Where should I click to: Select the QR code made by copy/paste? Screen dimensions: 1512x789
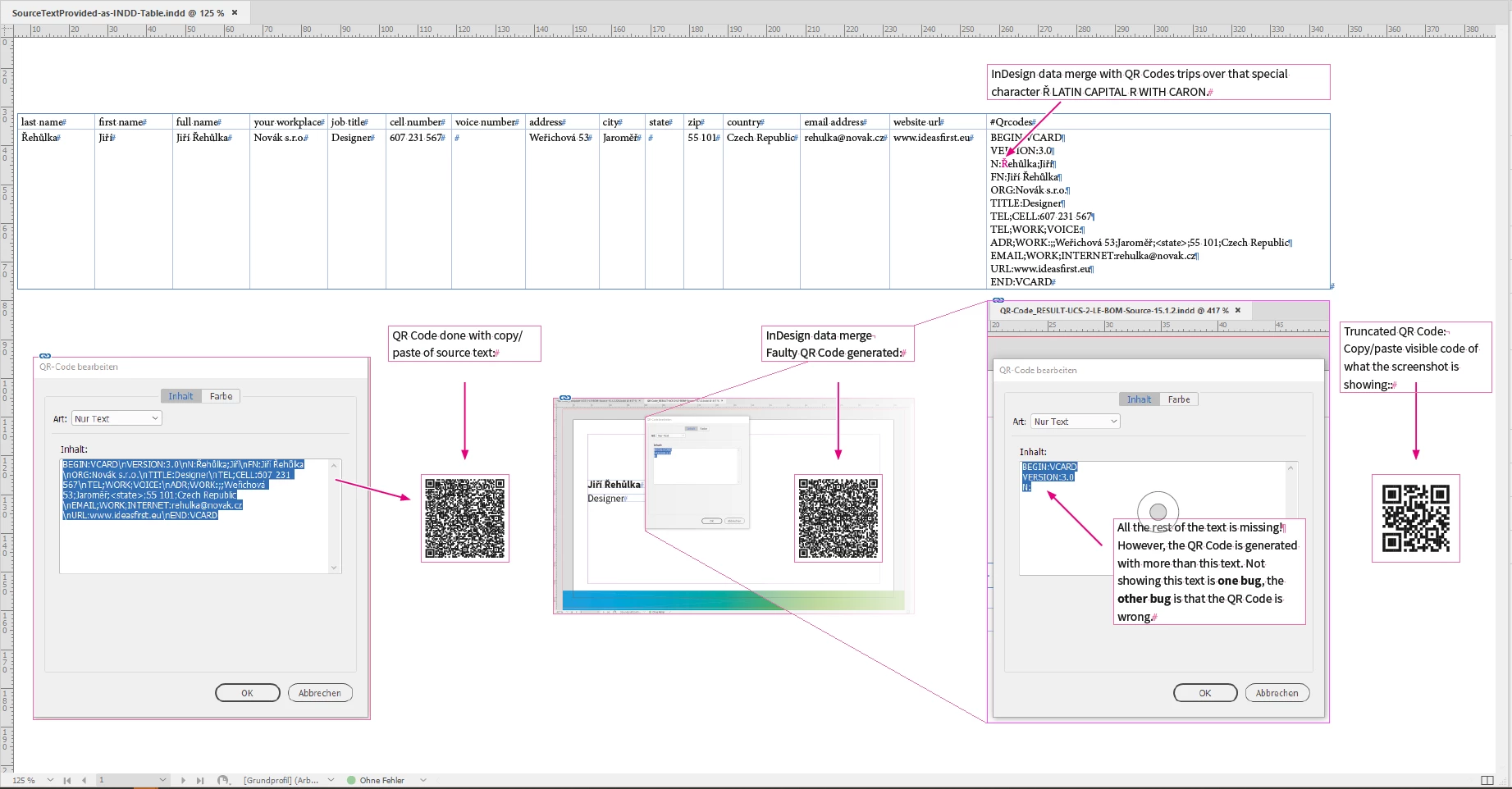(x=465, y=518)
